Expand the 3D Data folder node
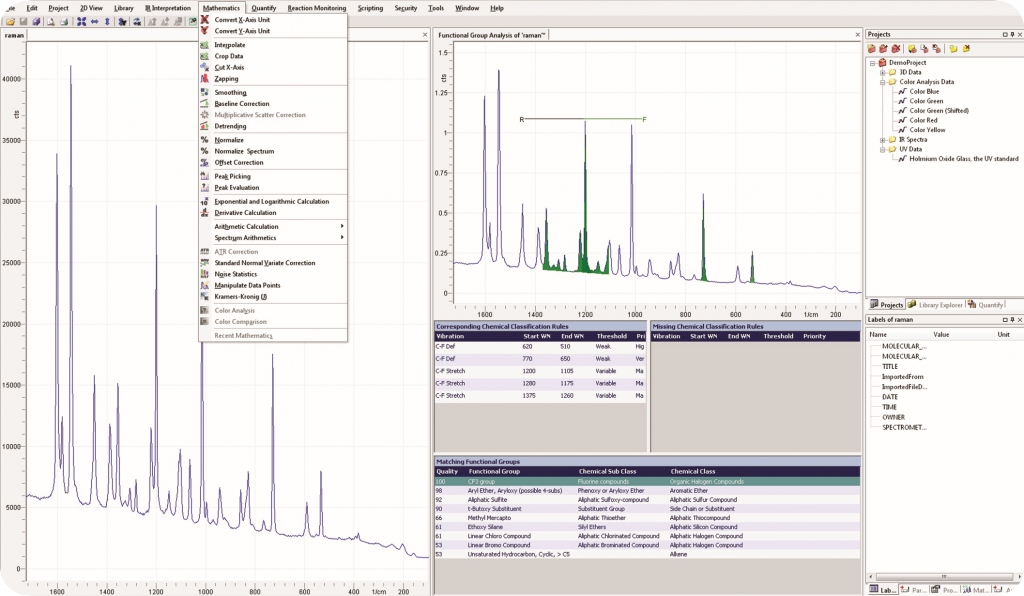 click(x=882, y=72)
